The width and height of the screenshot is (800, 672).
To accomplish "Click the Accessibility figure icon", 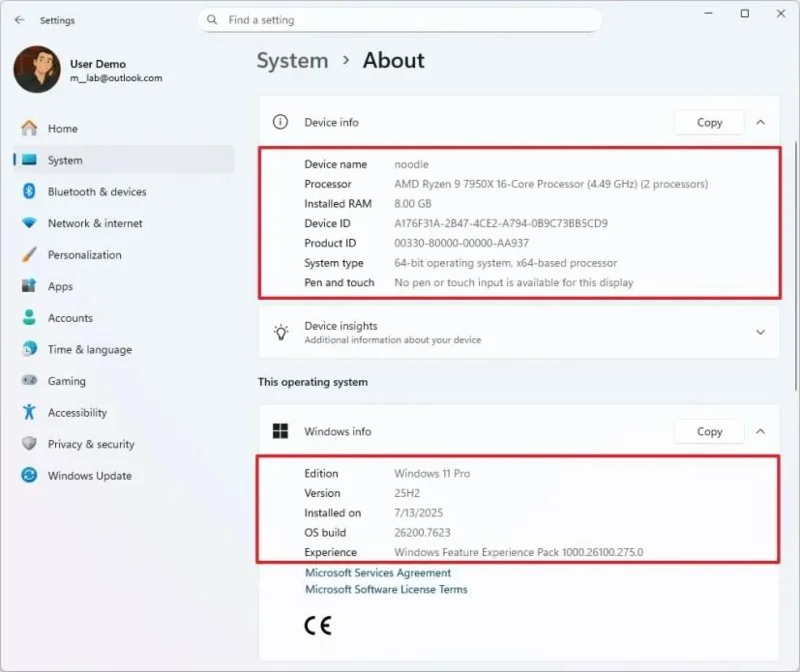I will (29, 412).
